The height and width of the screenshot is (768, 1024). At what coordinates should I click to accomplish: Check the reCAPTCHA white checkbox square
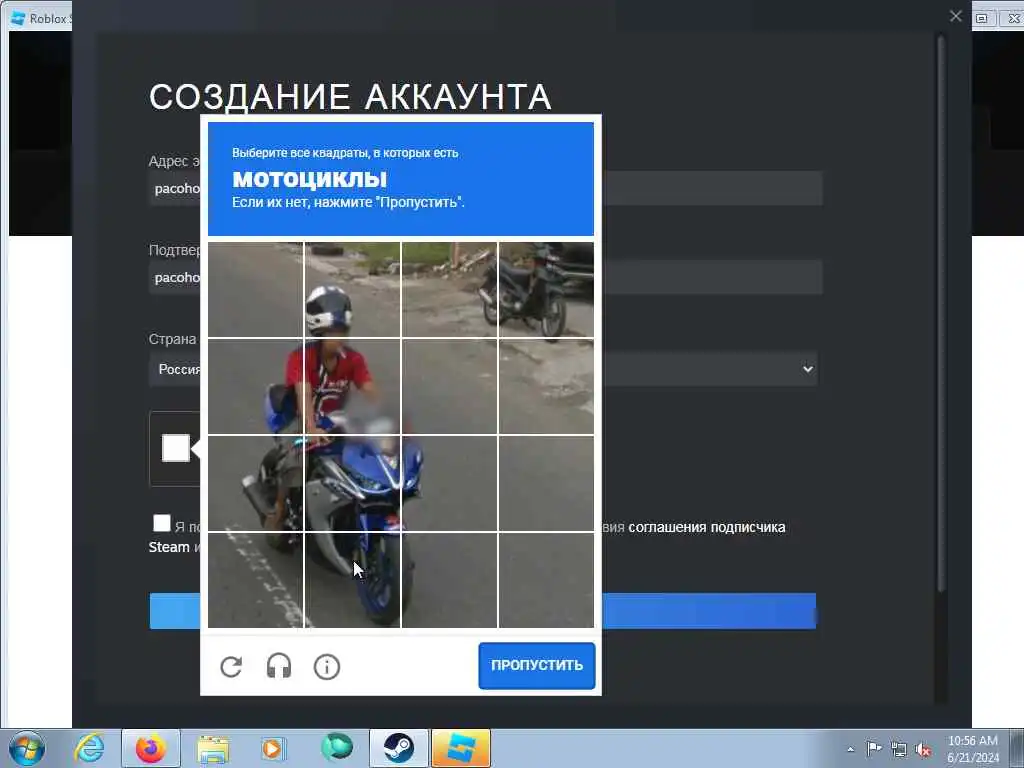(x=176, y=448)
